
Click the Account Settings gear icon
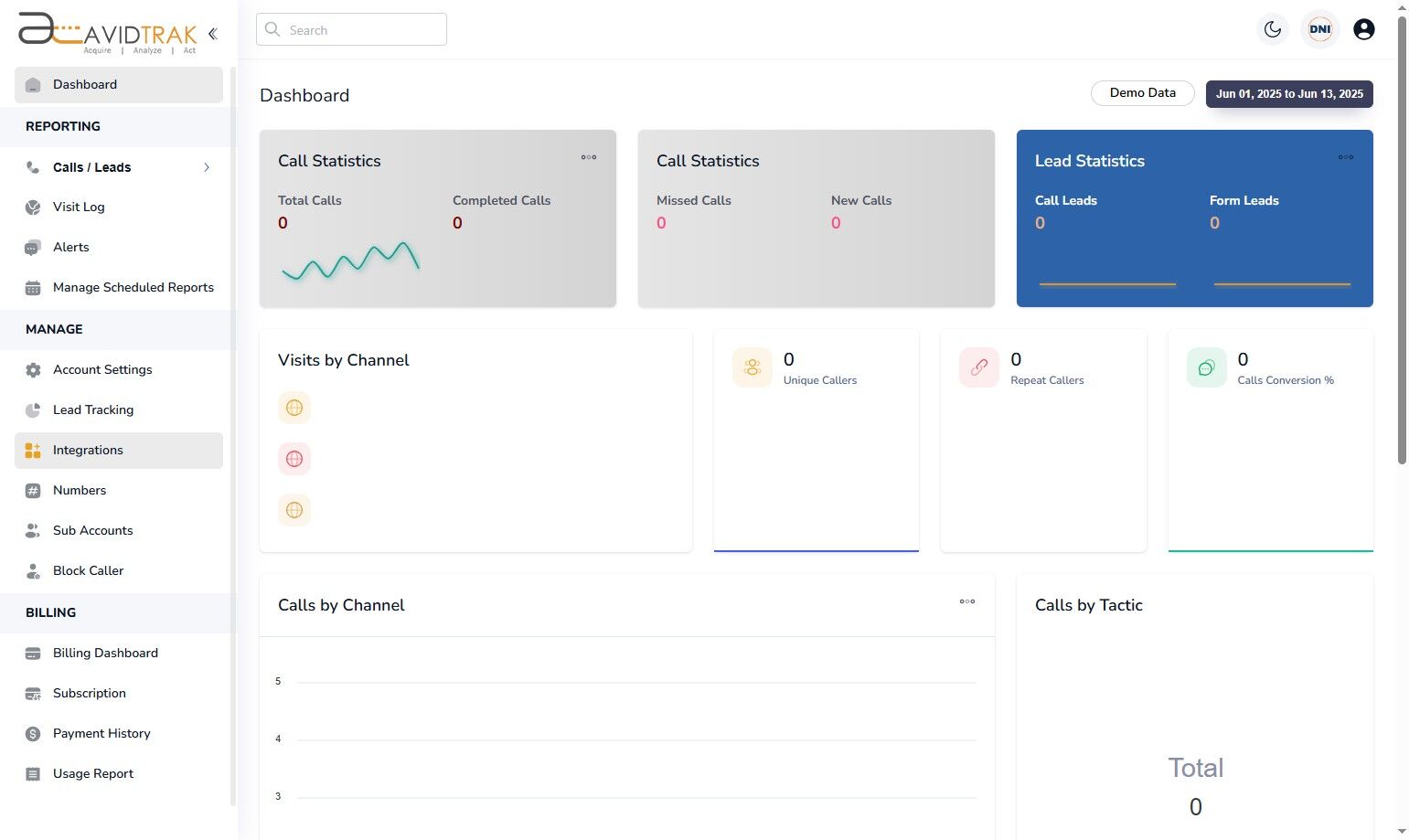[x=33, y=369]
